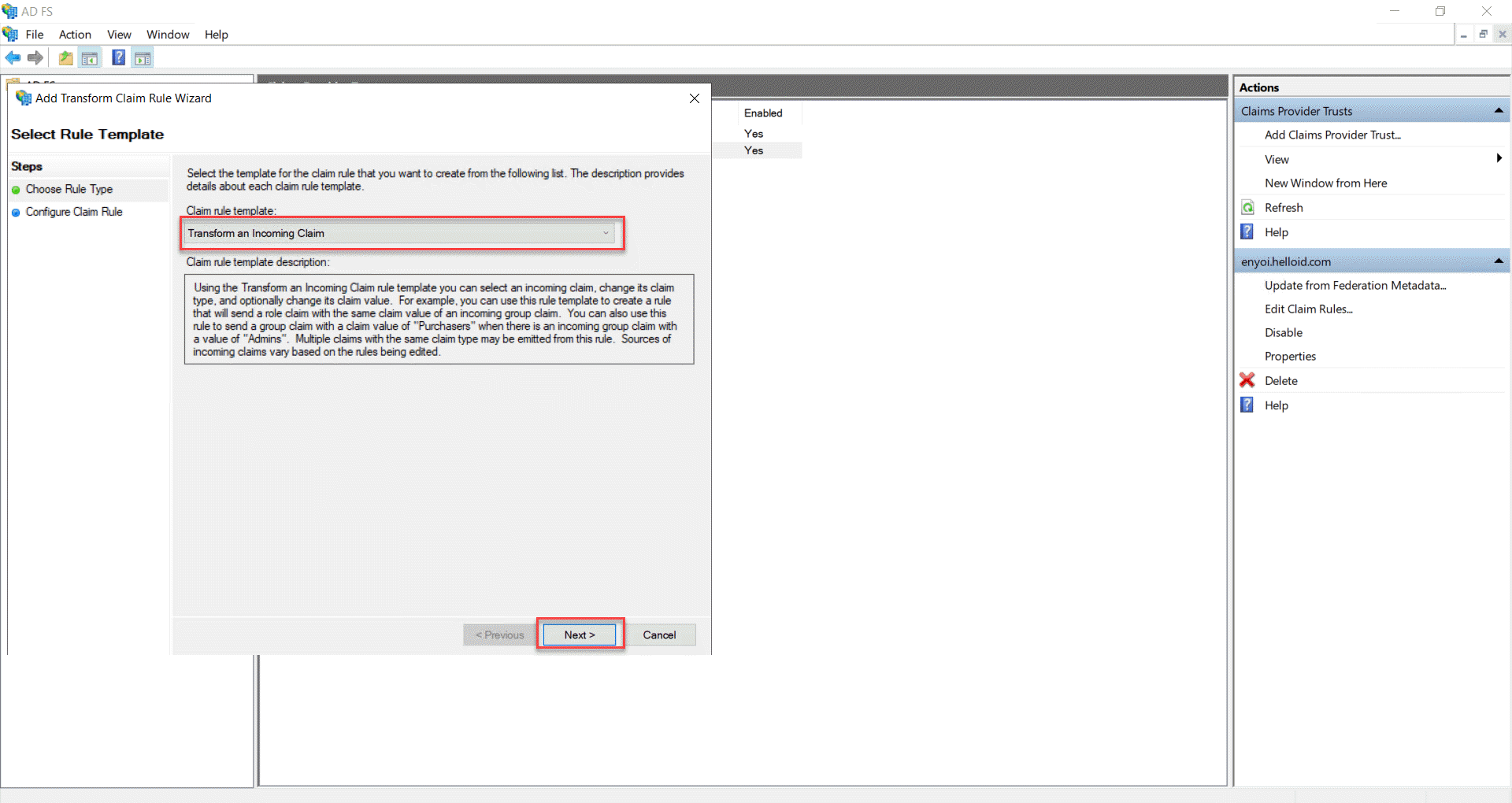Open the File menu
Screen dimensions: 1512x803
[x=35, y=34]
